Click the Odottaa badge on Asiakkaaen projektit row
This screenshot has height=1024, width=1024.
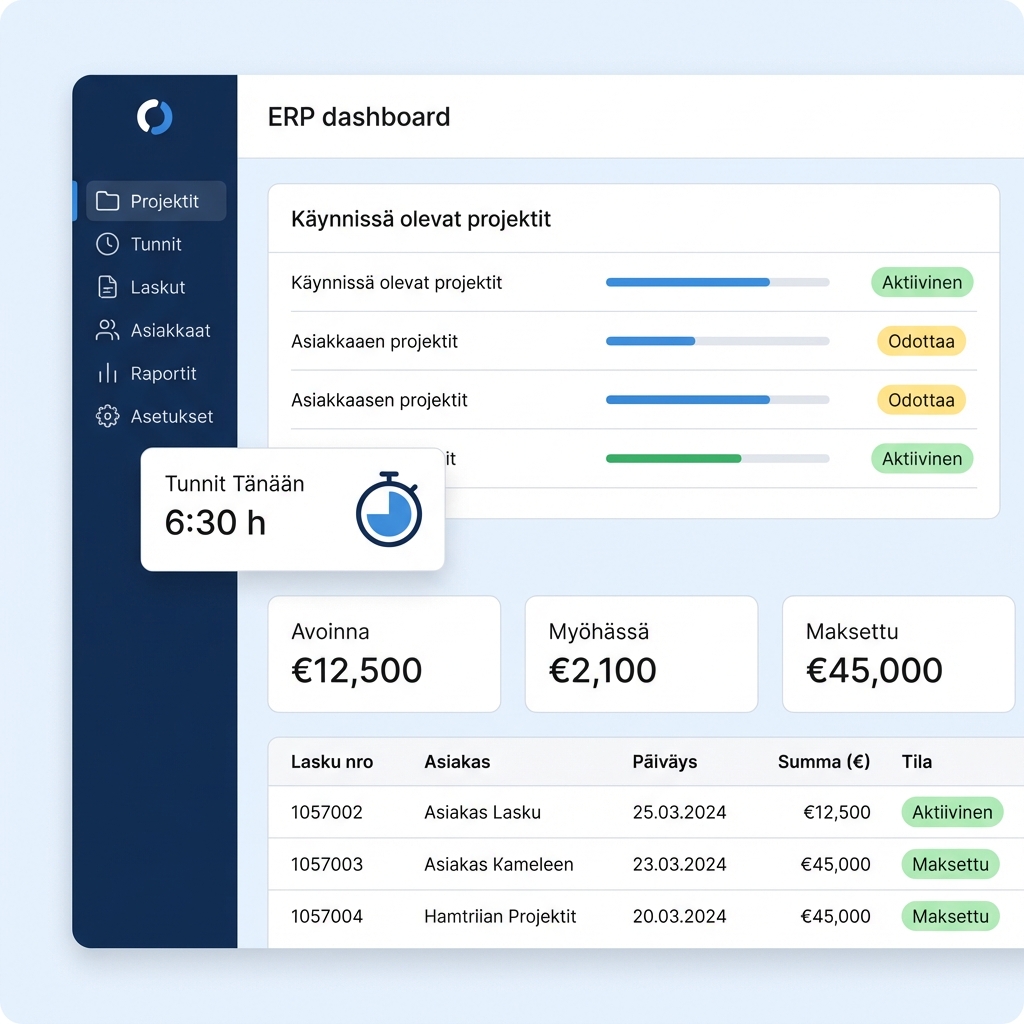click(x=921, y=341)
